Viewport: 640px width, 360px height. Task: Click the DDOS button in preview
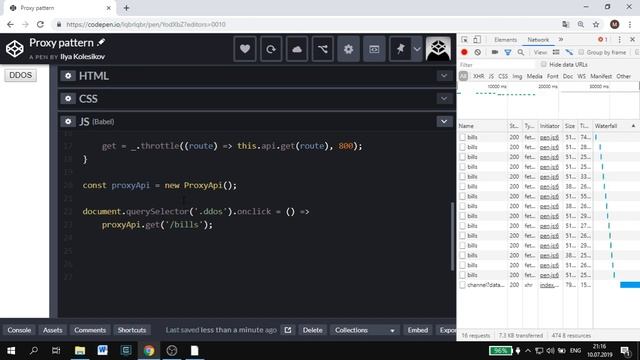tap(20, 76)
